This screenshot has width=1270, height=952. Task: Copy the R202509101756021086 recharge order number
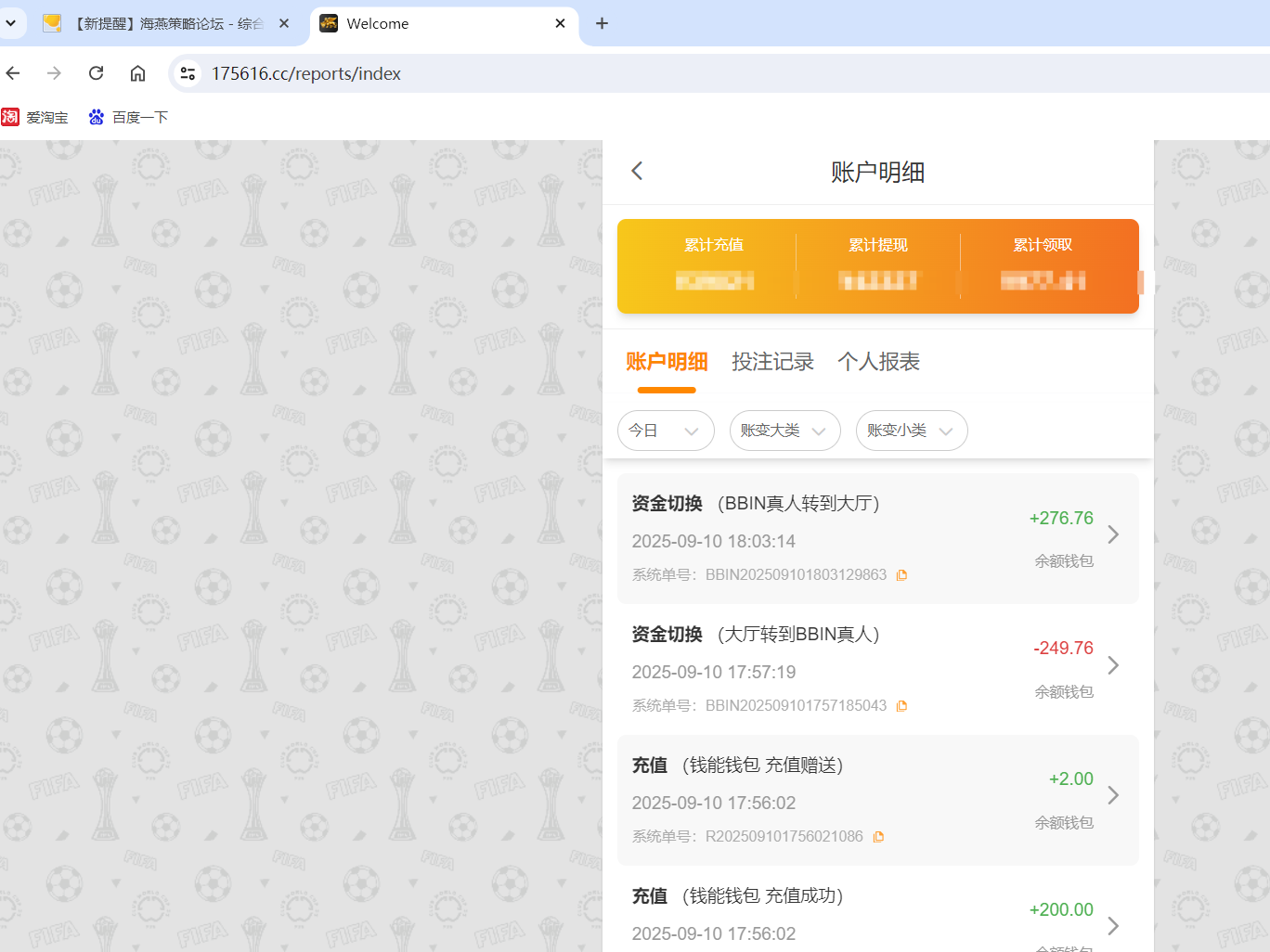pos(877,836)
